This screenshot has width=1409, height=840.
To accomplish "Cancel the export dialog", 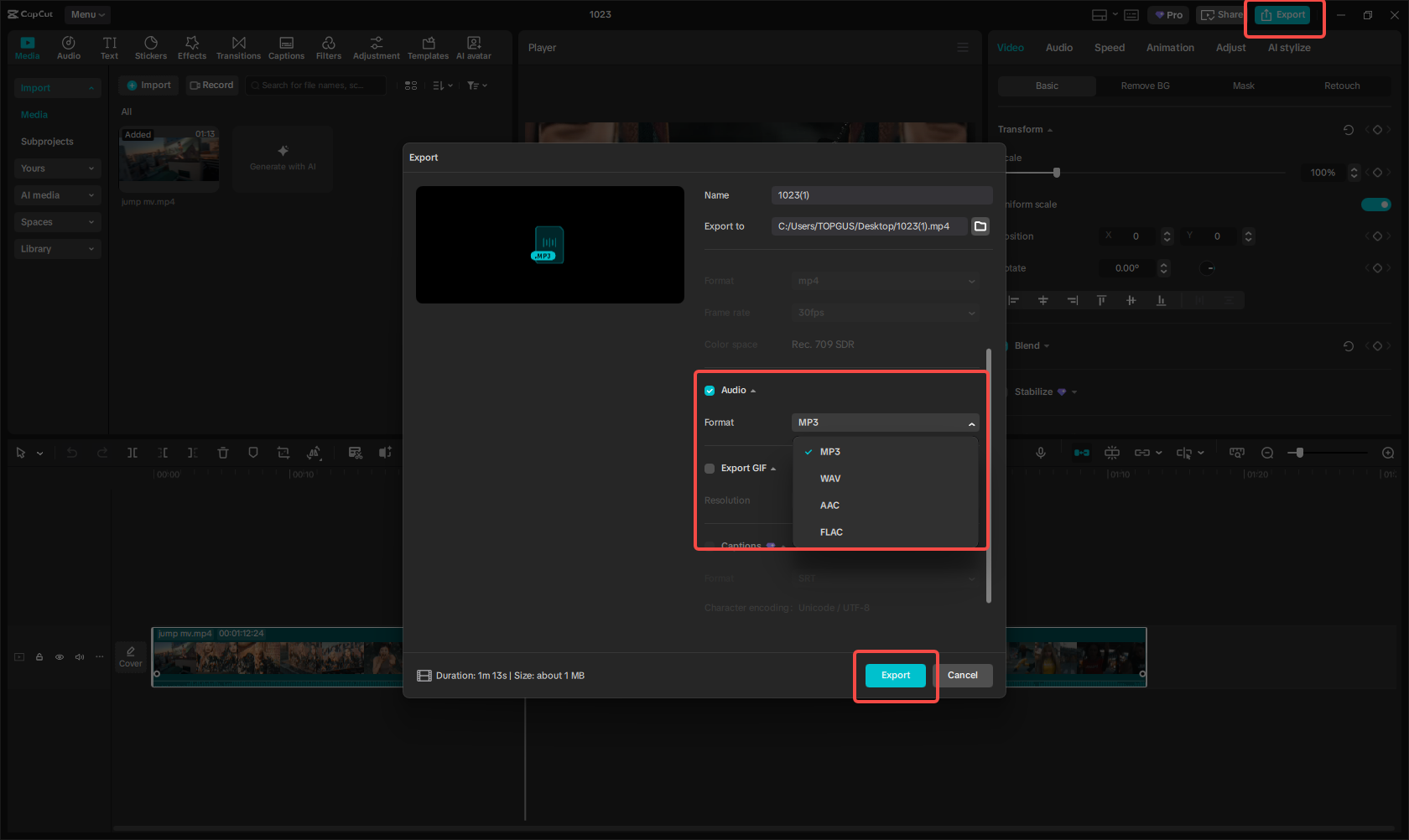I will (963, 675).
